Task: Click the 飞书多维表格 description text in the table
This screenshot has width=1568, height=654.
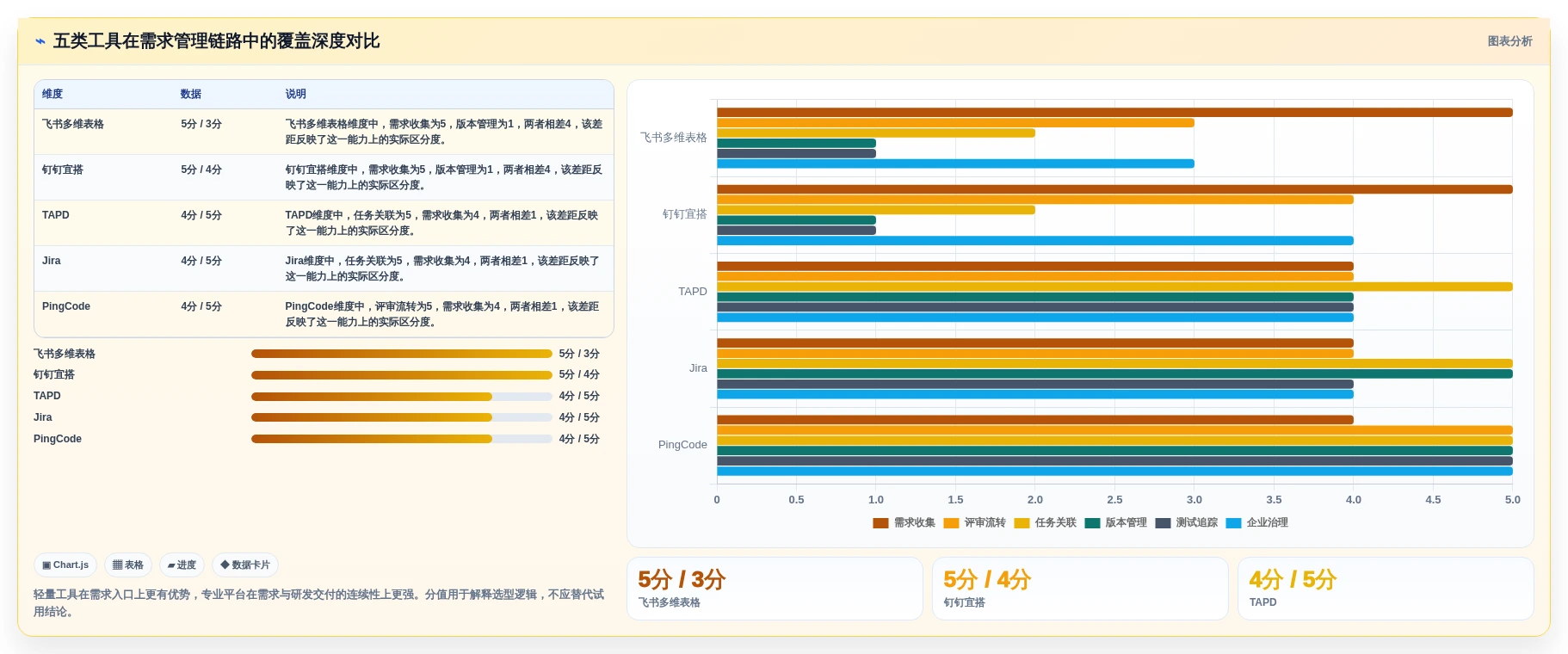Action: coord(444,132)
